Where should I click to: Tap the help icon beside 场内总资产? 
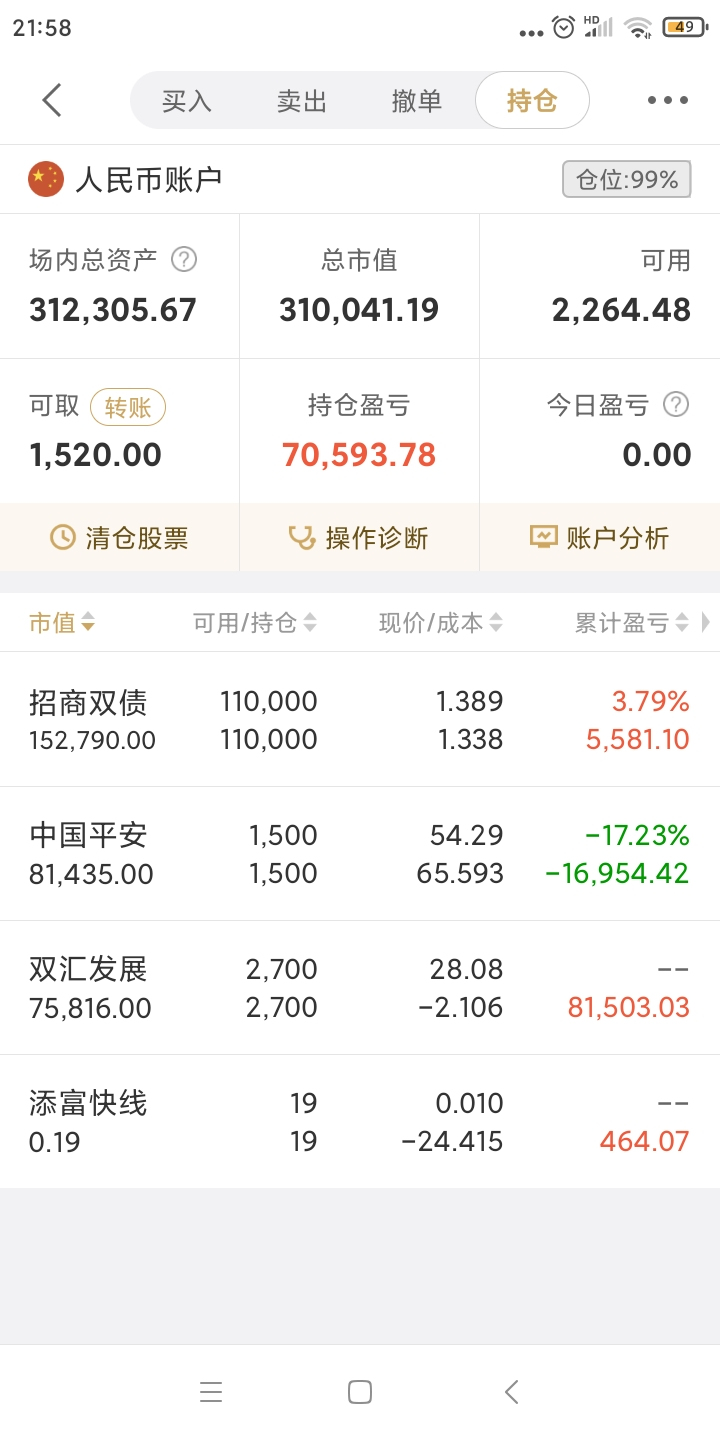[x=184, y=261]
